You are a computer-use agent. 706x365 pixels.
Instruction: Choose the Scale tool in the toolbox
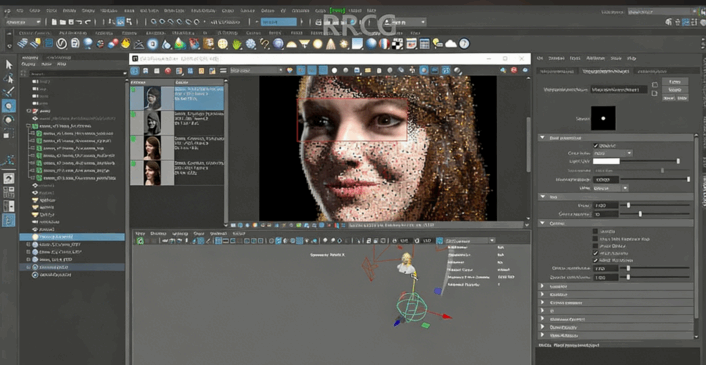pyautogui.click(x=9, y=134)
